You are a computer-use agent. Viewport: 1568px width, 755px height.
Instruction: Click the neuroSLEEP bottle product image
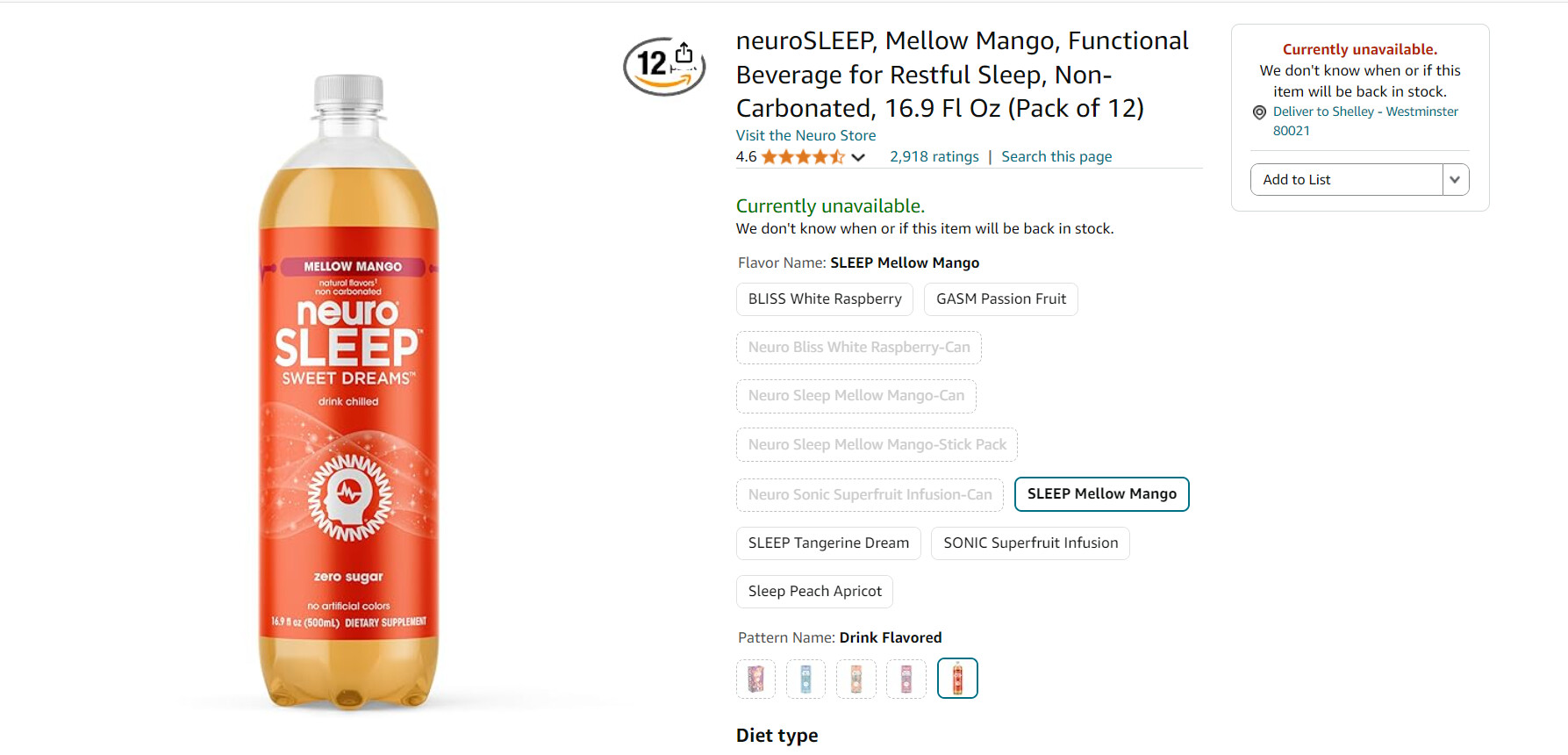point(348,392)
